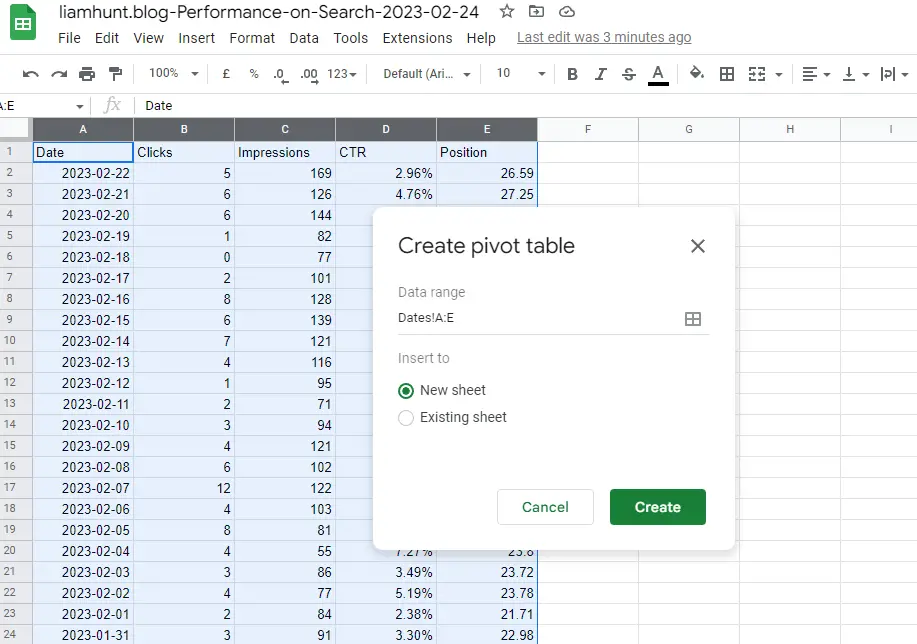917x644 pixels.
Task: Open the borders tool
Action: click(726, 74)
